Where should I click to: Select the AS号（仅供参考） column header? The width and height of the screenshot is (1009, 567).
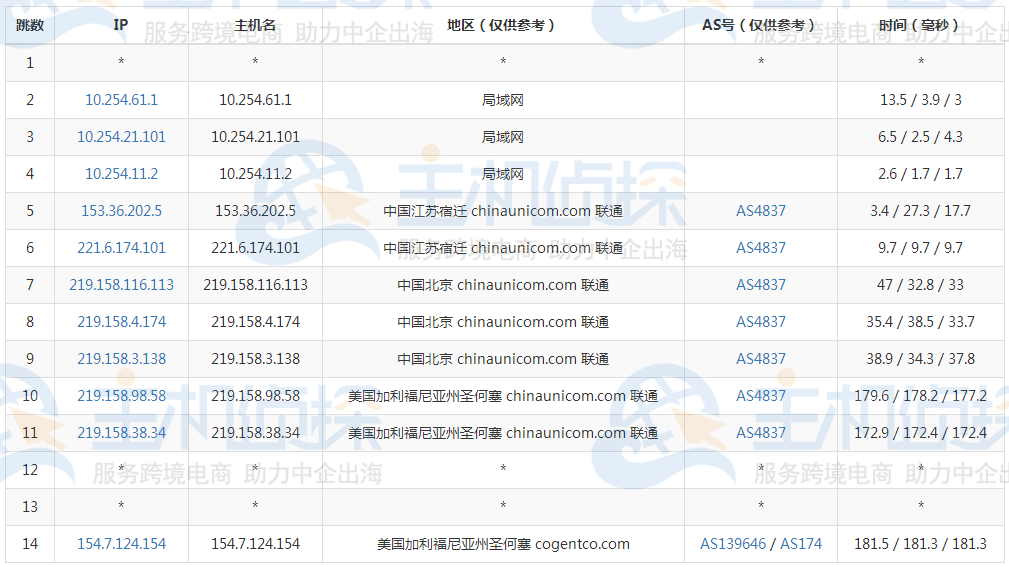click(x=761, y=26)
